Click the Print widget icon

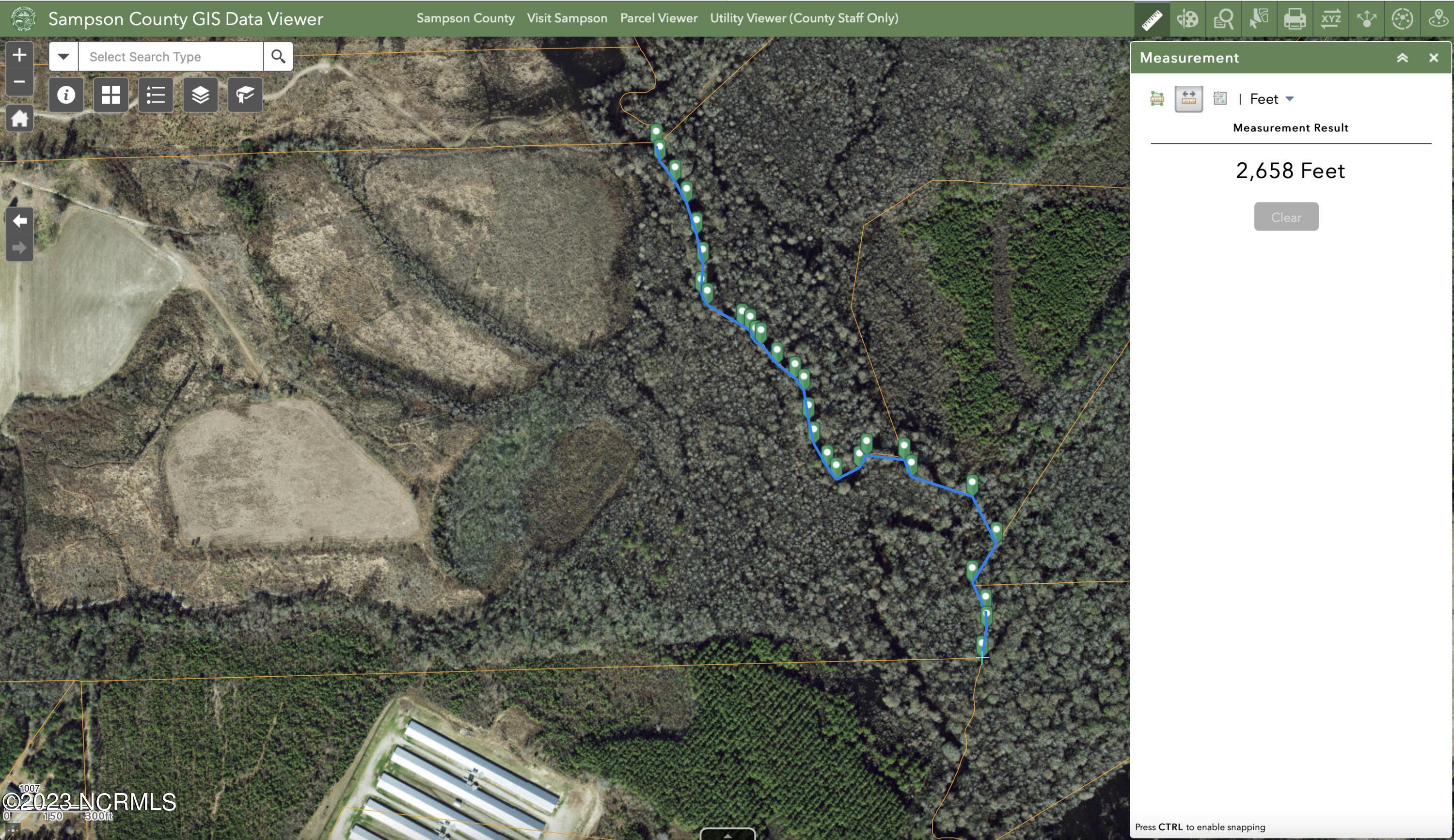[x=1295, y=19]
